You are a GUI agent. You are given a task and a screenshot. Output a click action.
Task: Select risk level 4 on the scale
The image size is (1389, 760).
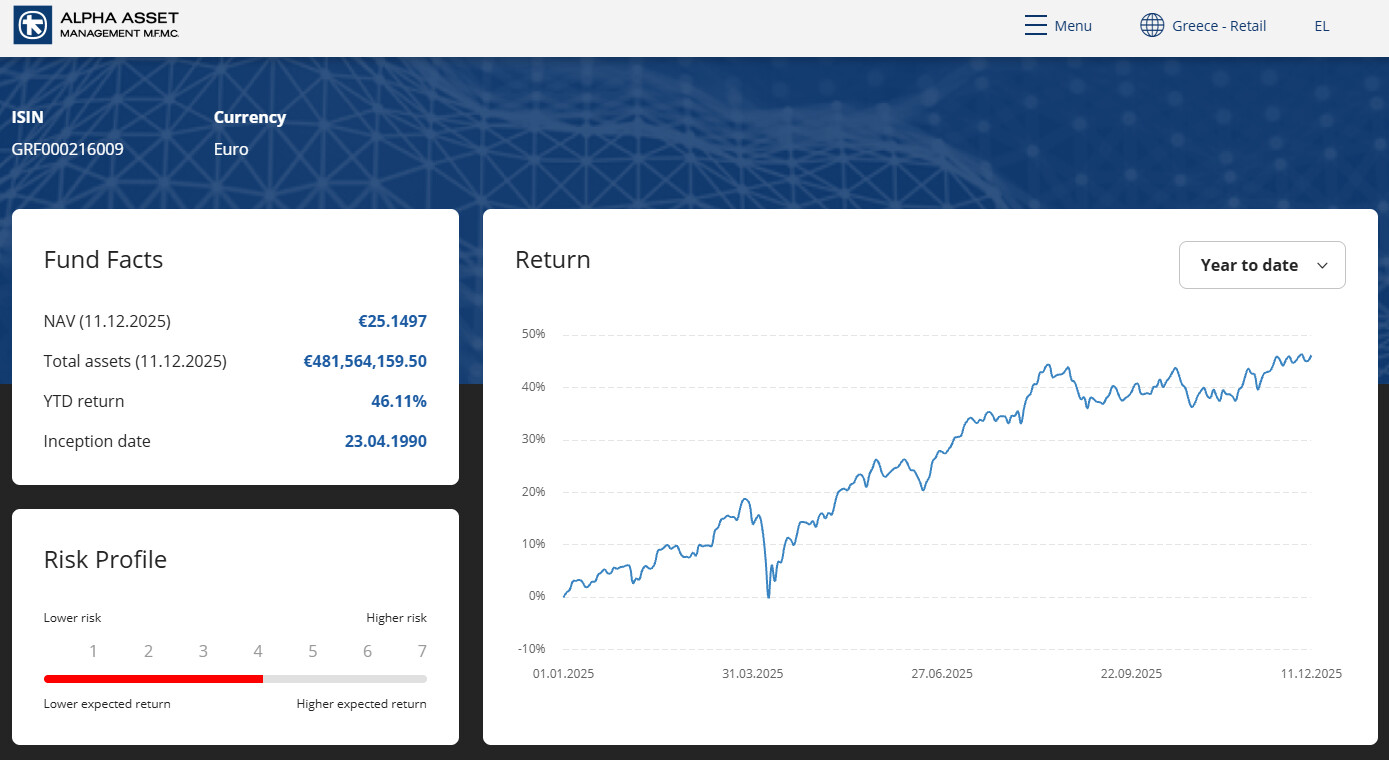[258, 652]
